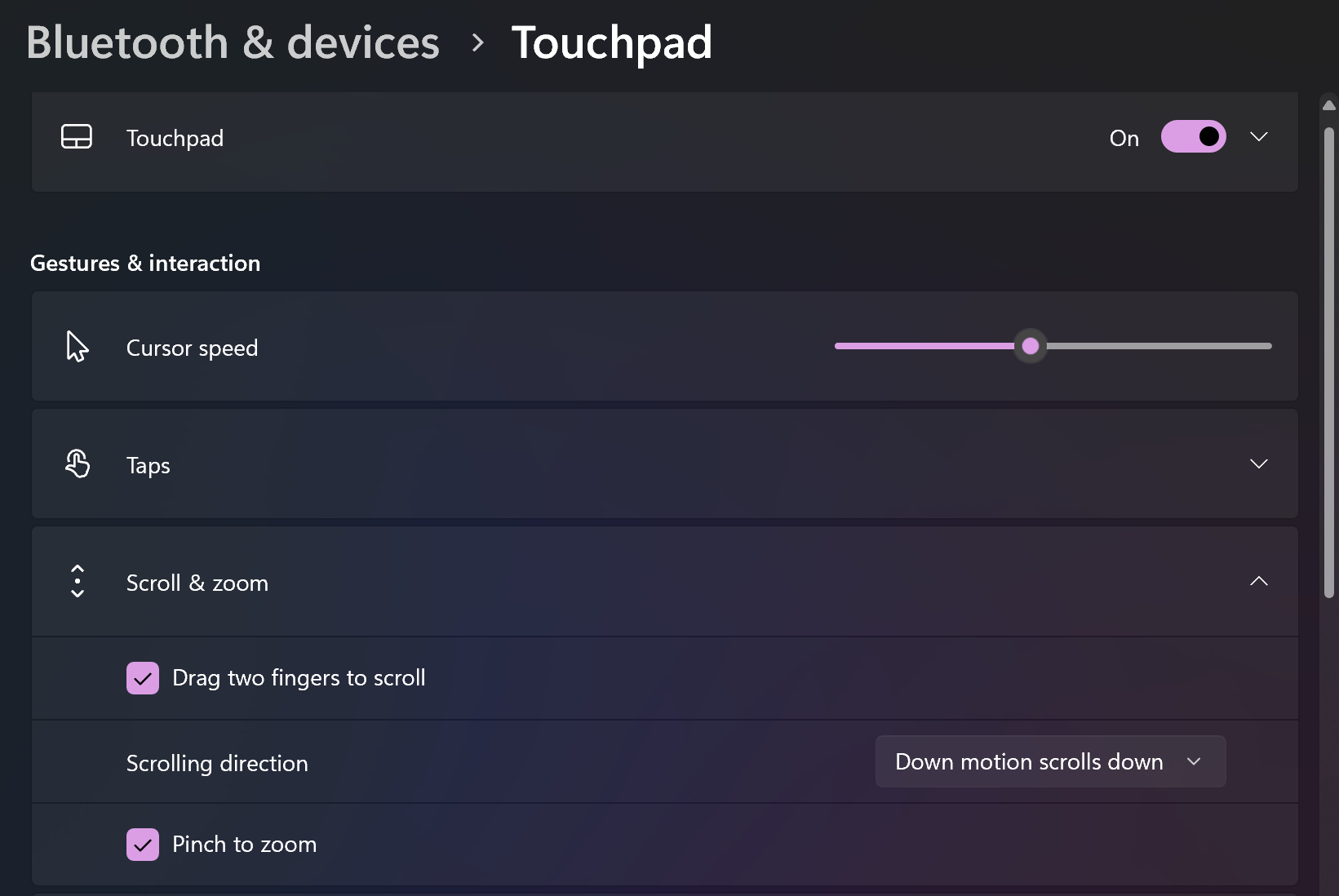
Task: Expand the Taps section
Action: [x=1259, y=464]
